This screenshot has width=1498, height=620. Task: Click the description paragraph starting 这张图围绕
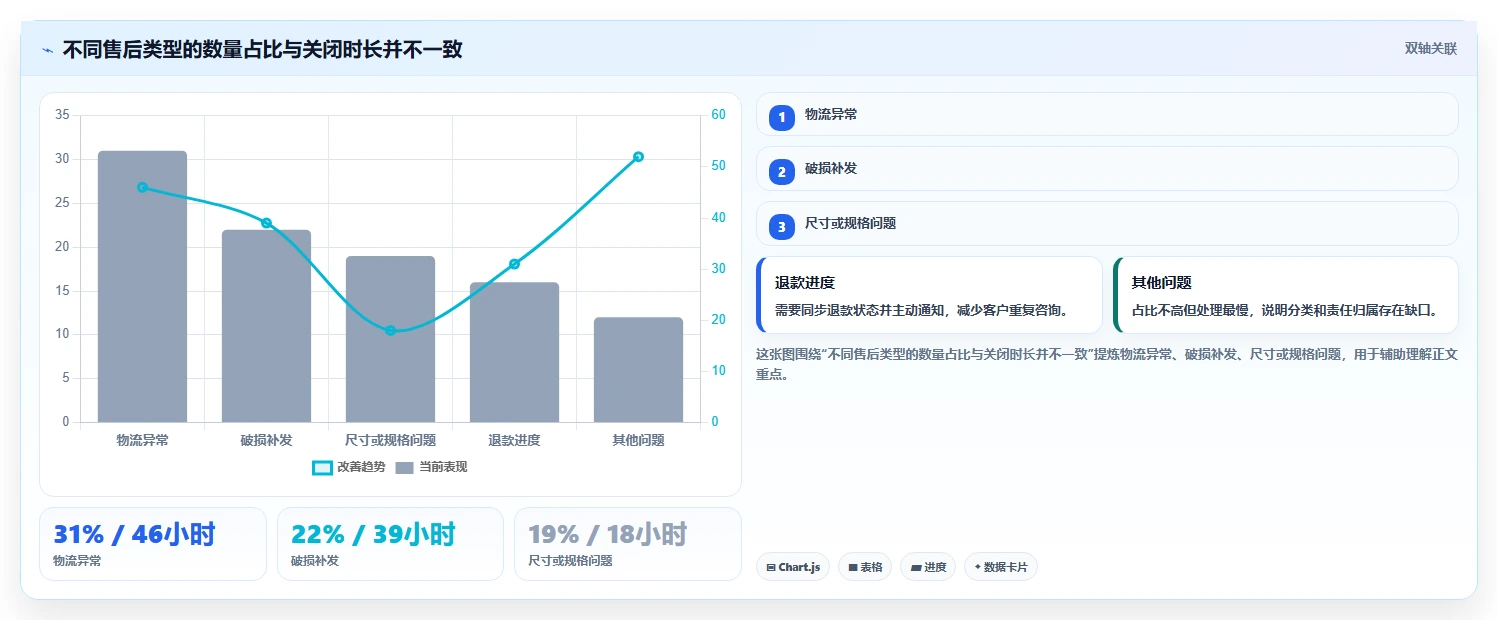(1107, 364)
